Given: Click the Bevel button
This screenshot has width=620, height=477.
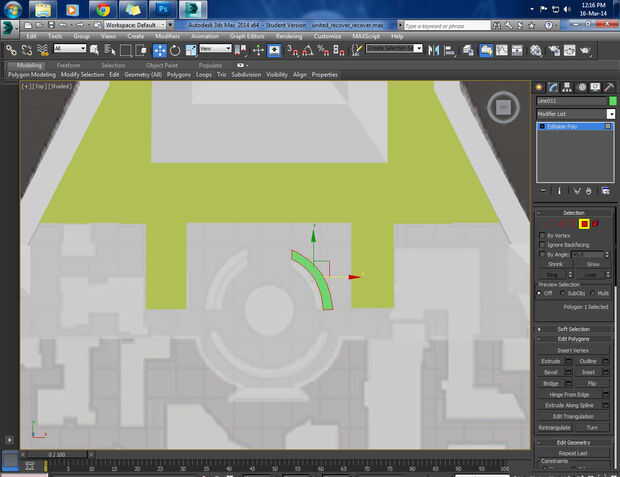Looking at the screenshot, I should click(x=550, y=373).
